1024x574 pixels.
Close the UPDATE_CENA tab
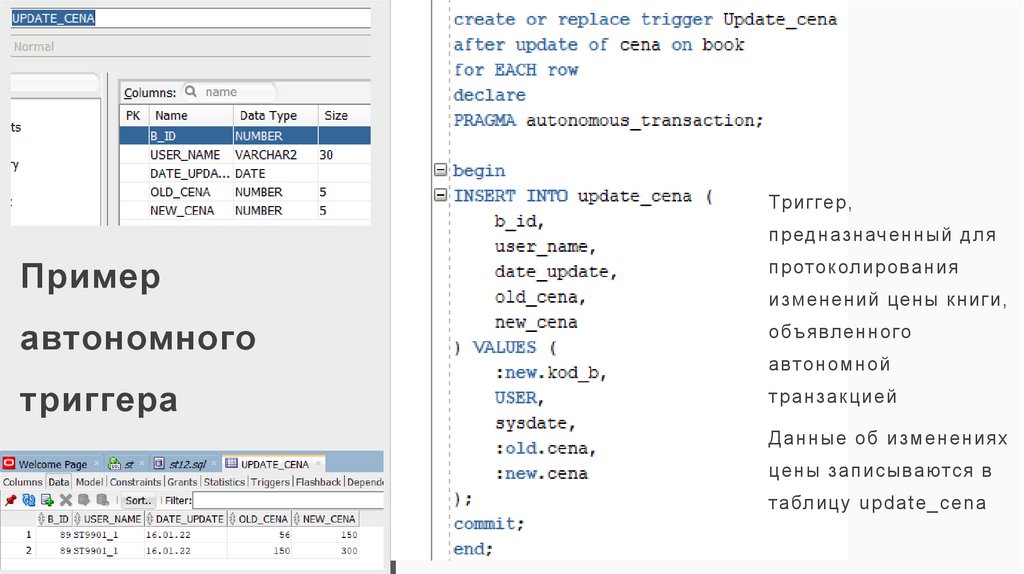click(318, 464)
